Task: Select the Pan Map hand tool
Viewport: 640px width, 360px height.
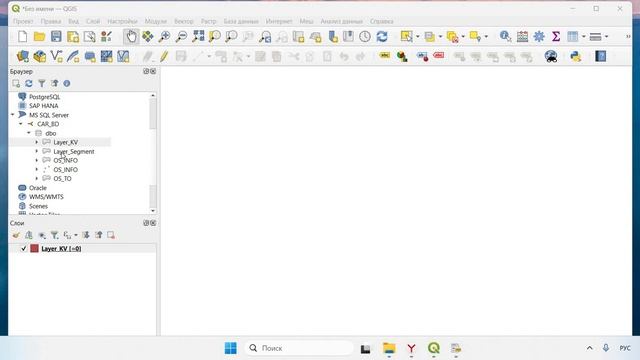Action: point(131,37)
